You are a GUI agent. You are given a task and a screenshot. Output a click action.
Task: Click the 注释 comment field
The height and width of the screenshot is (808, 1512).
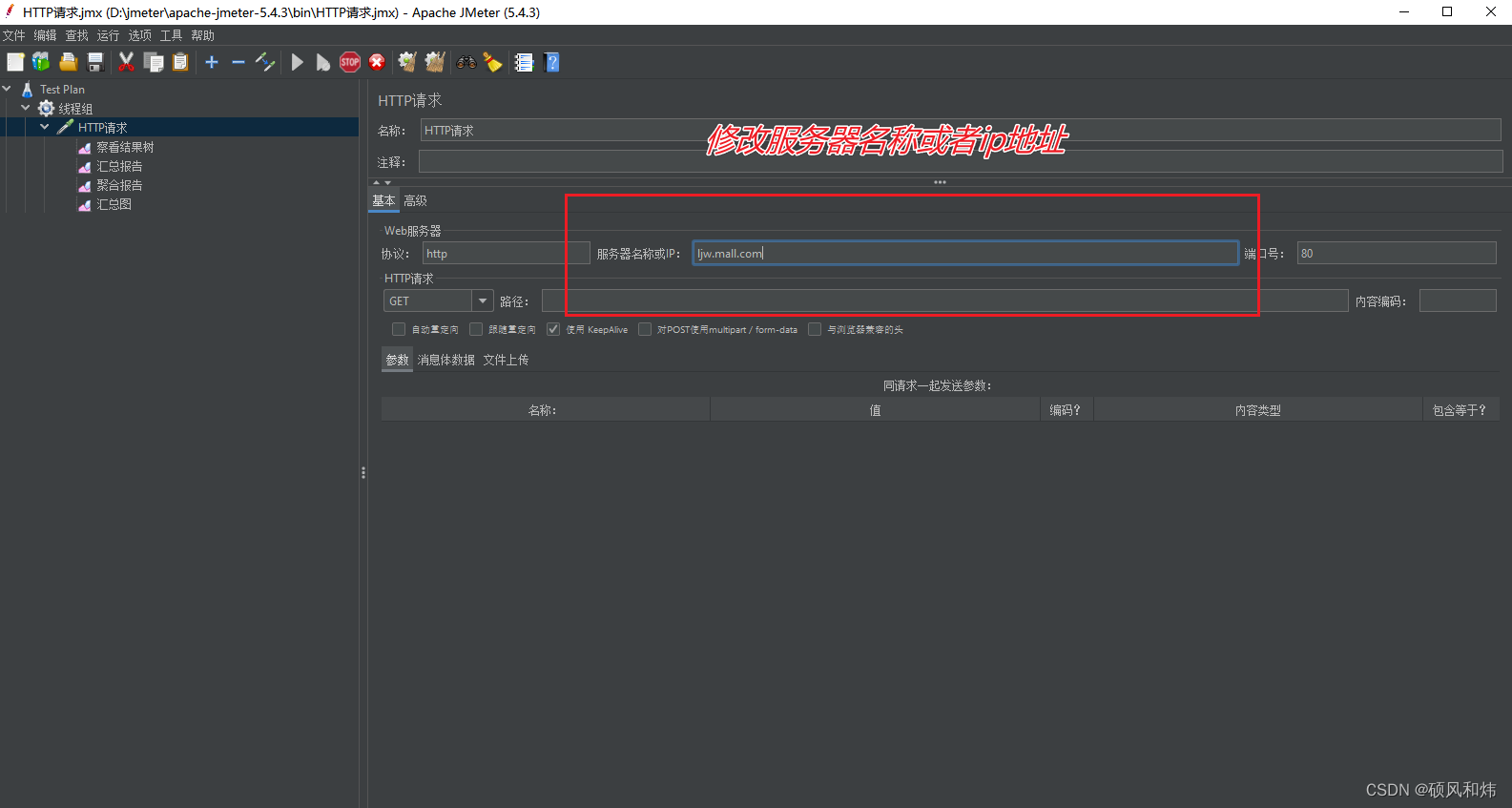pos(961,161)
